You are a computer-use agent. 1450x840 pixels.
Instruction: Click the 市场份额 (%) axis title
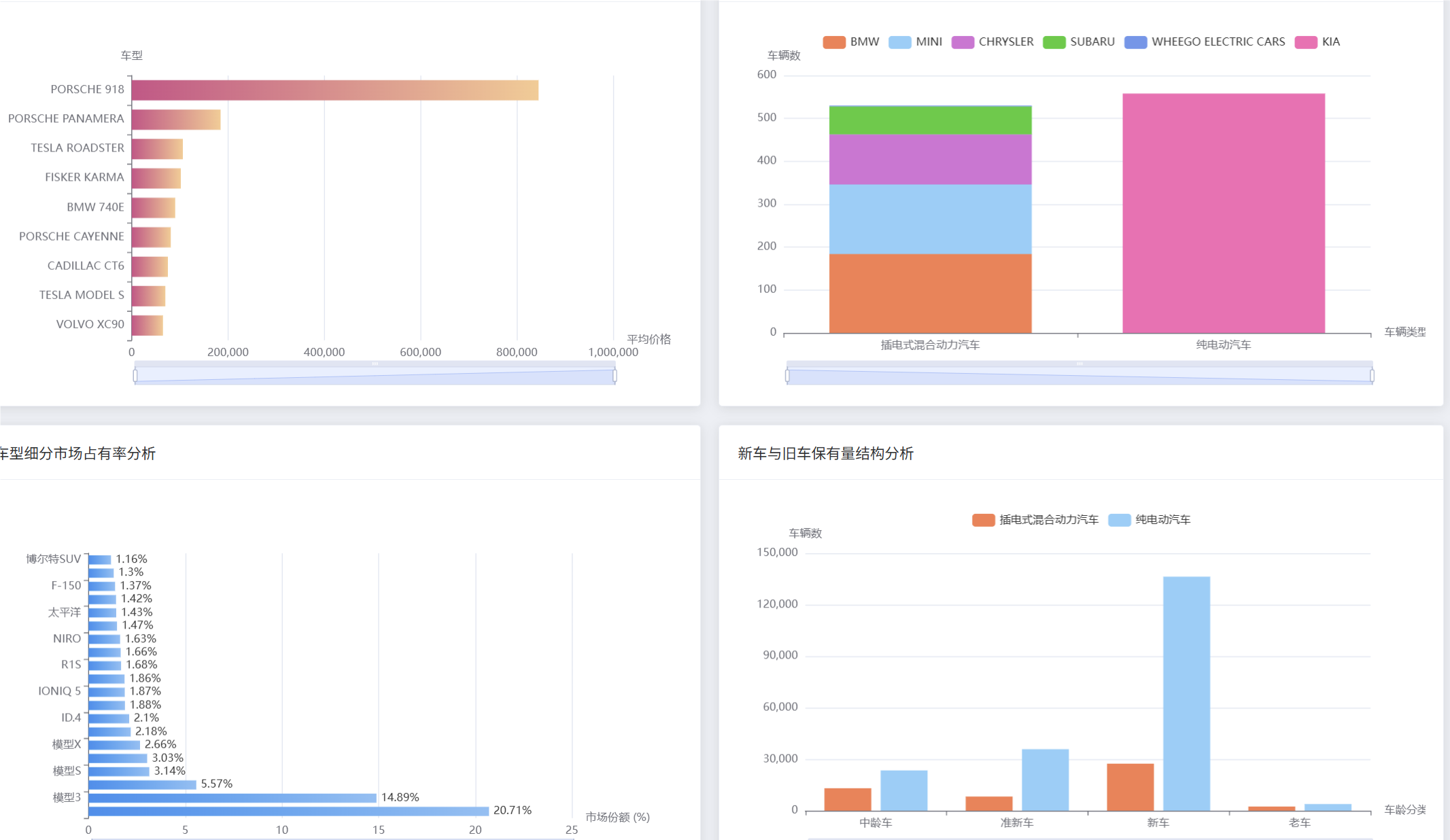(x=618, y=817)
